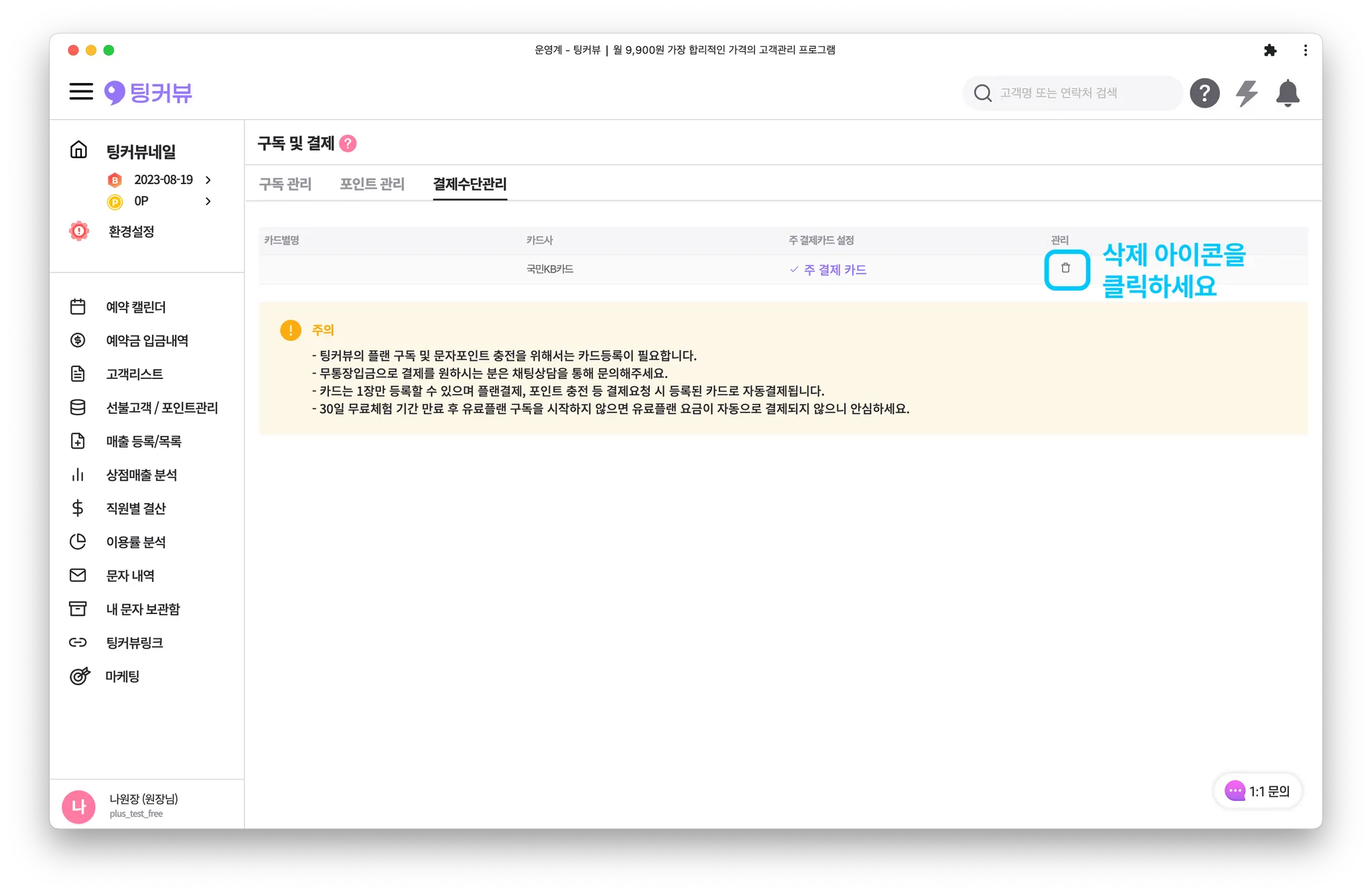The image size is (1372, 894).
Task: Open the browser extensions puzzle icon
Action: (1270, 50)
